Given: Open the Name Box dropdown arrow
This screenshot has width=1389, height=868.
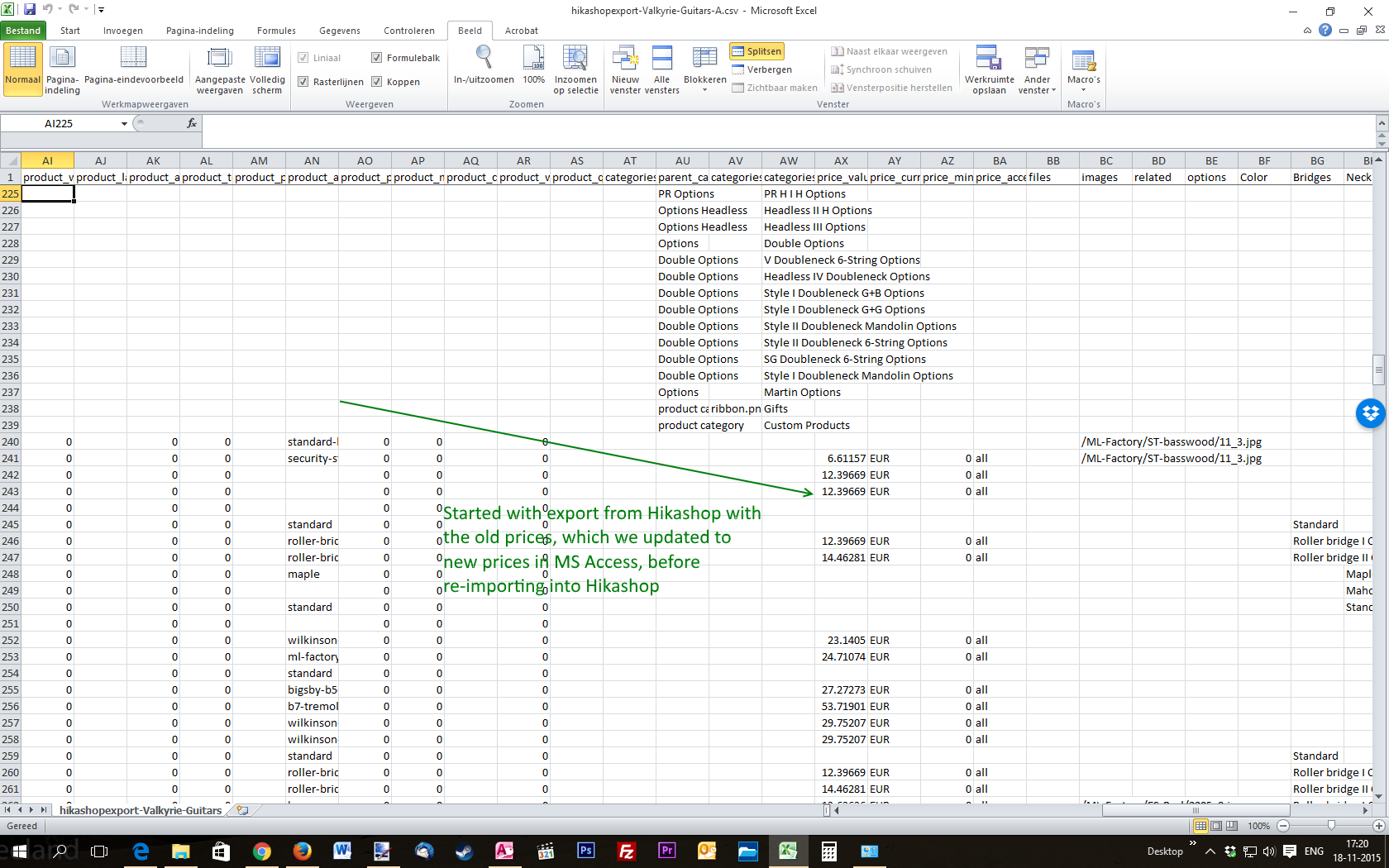Looking at the screenshot, I should point(124,124).
